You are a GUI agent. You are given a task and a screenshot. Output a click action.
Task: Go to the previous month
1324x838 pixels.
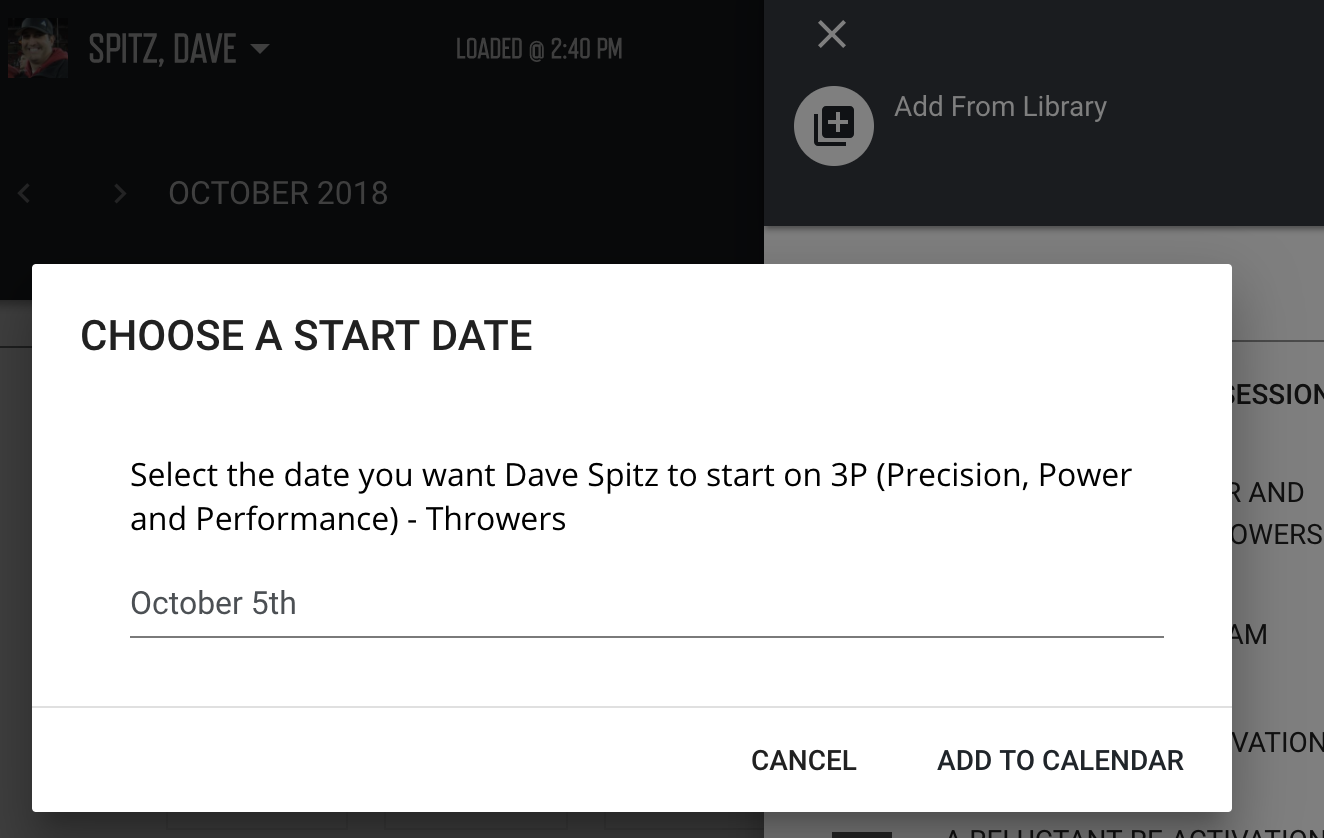[x=25, y=193]
